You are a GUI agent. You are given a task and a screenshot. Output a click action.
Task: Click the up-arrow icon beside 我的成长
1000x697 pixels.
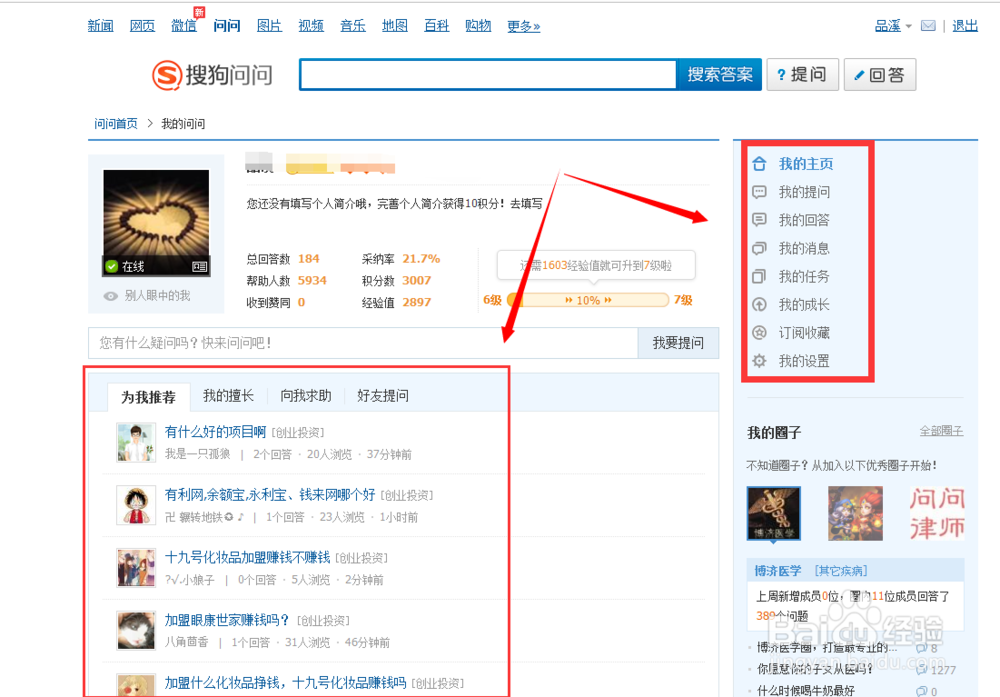(x=759, y=304)
